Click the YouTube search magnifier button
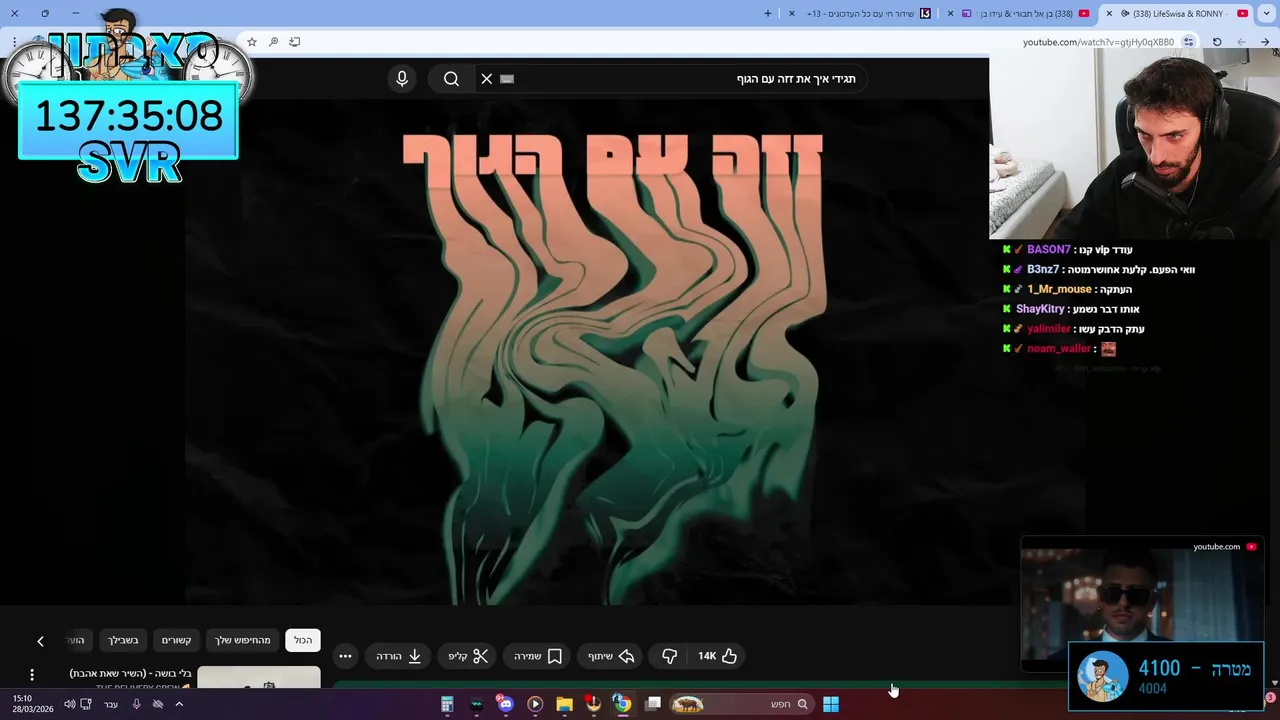Viewport: 1280px width, 720px height. tap(451, 79)
